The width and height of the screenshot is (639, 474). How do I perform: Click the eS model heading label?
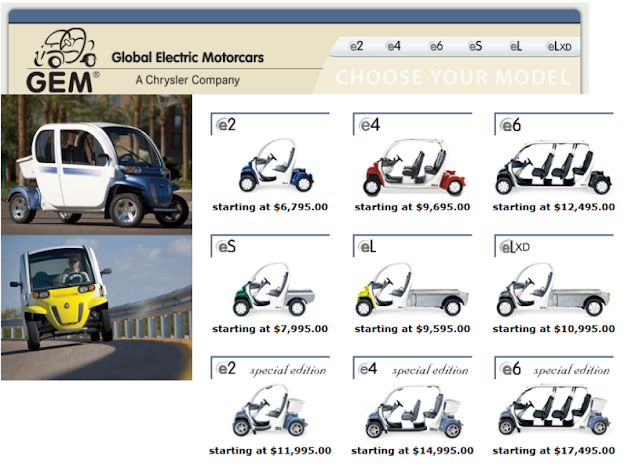[226, 247]
